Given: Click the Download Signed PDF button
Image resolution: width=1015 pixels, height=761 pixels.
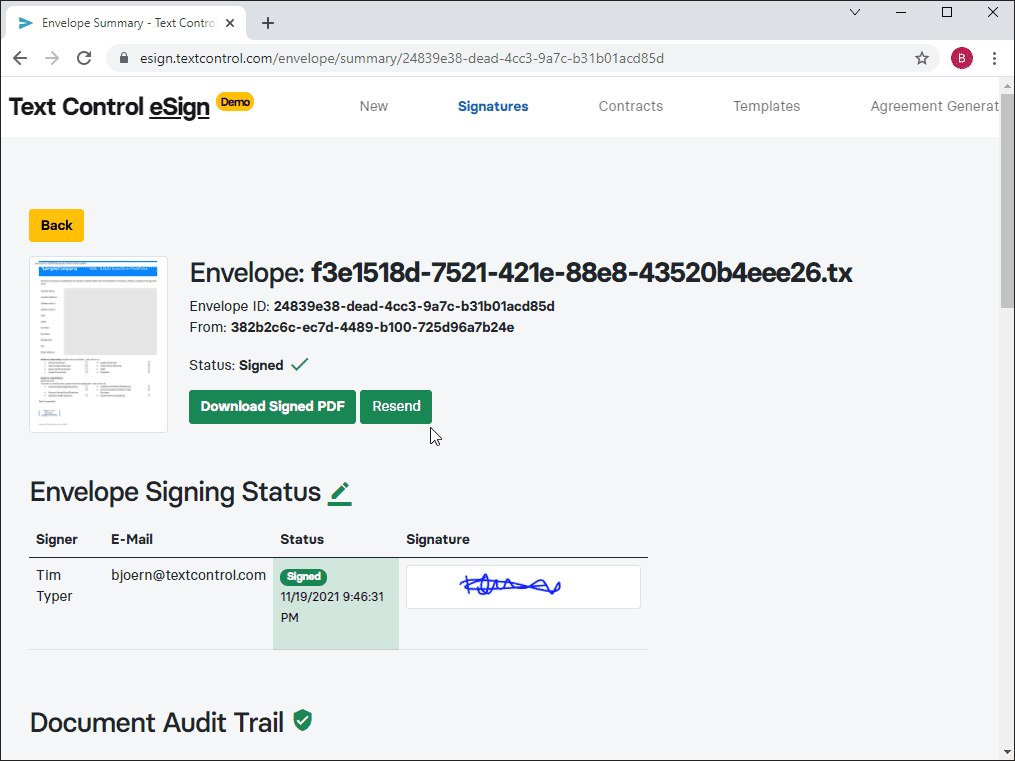Looking at the screenshot, I should [273, 406].
